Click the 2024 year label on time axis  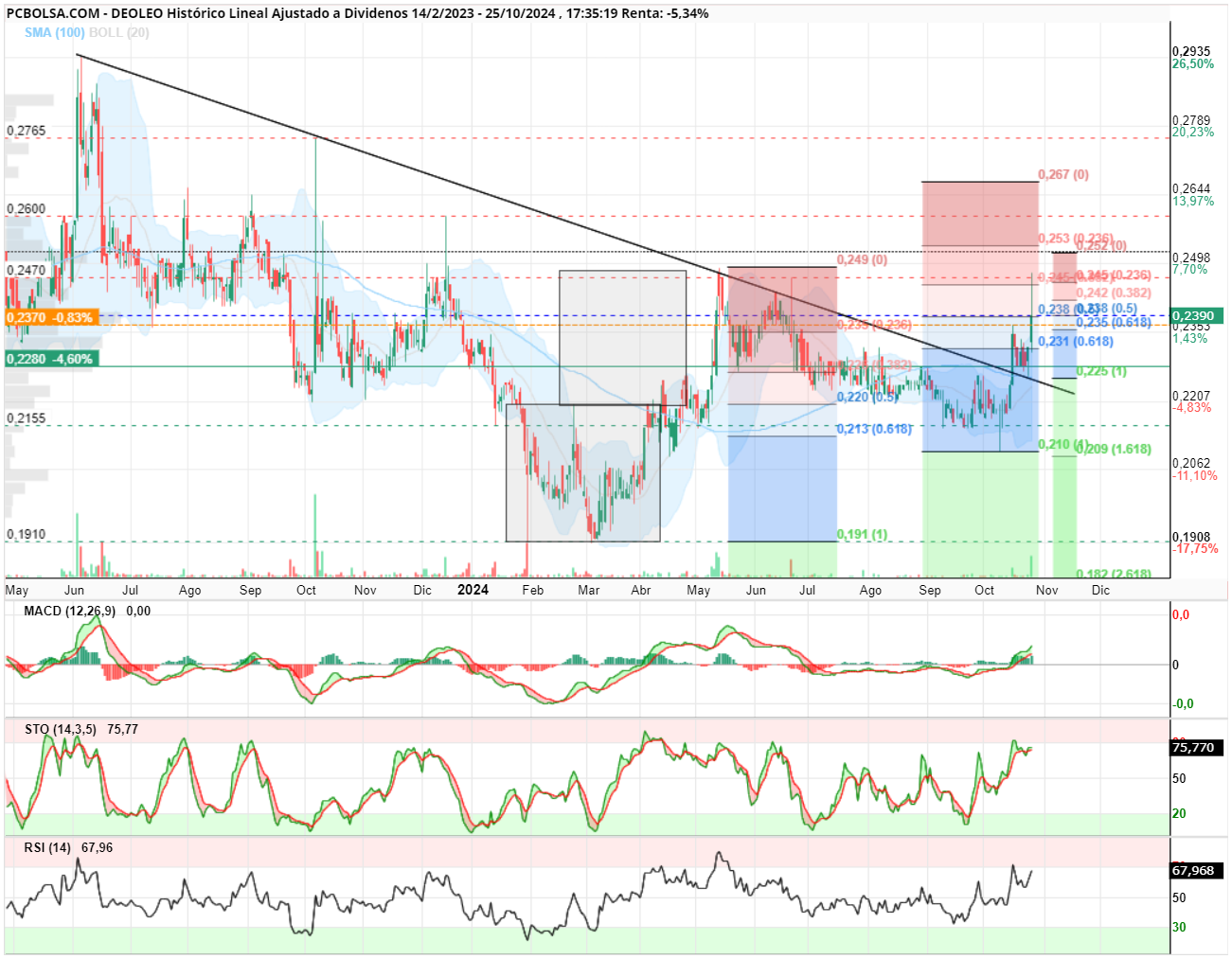(473, 590)
